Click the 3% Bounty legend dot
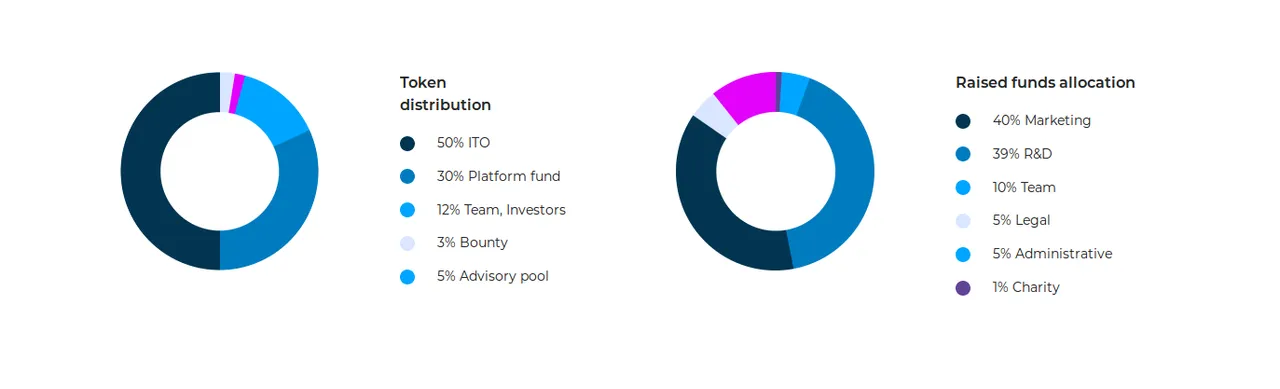The width and height of the screenshot is (1280, 389). point(407,243)
